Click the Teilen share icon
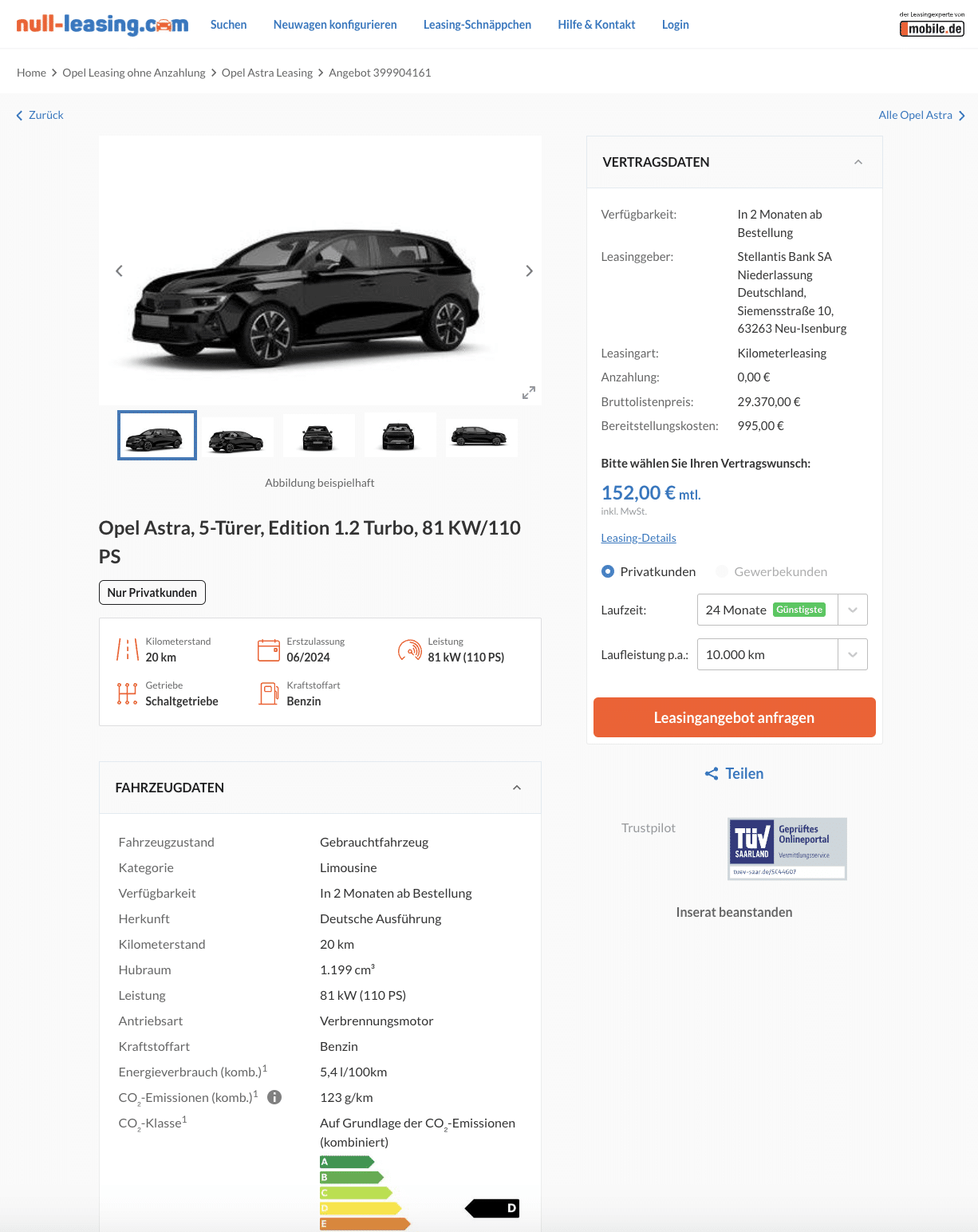This screenshot has width=978, height=1232. click(712, 773)
